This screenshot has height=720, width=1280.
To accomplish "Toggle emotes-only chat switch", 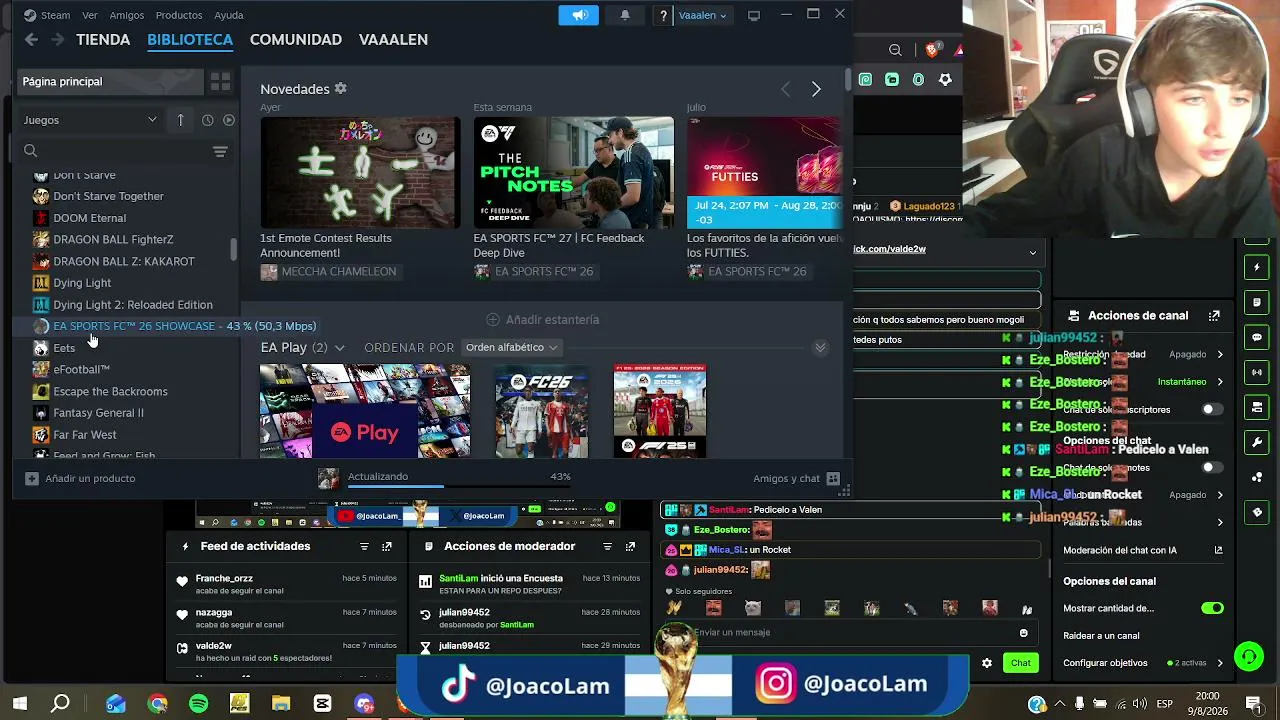I will click(1212, 467).
